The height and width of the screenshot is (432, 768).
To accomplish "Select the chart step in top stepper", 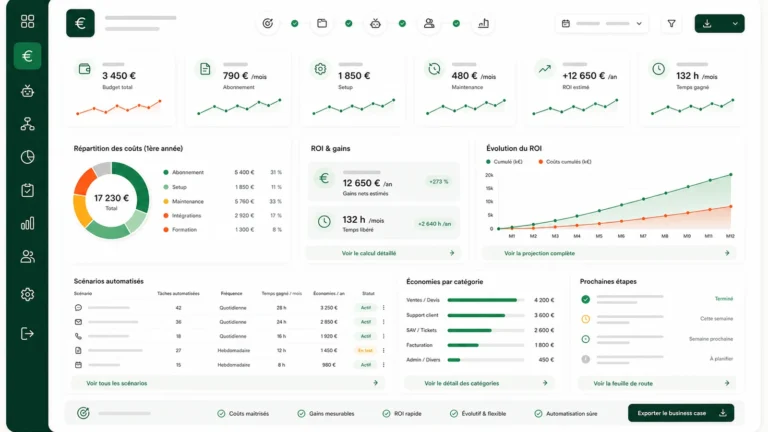I will tap(483, 24).
